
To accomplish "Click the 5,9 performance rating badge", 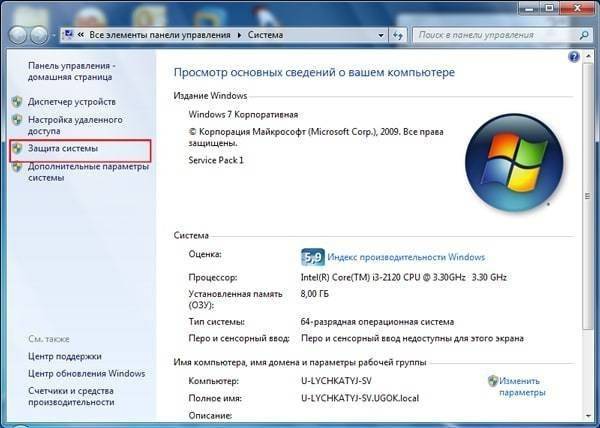I will click(312, 256).
